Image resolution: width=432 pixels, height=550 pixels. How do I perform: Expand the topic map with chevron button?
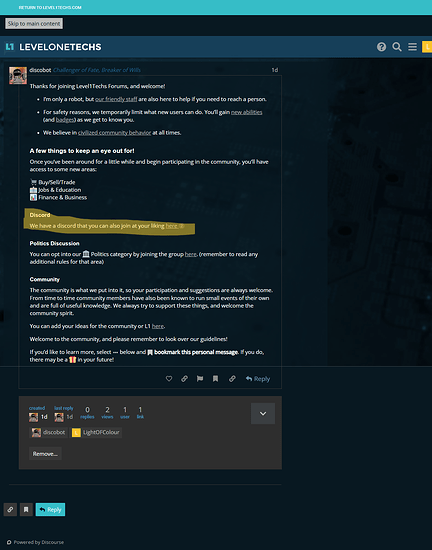(263, 414)
